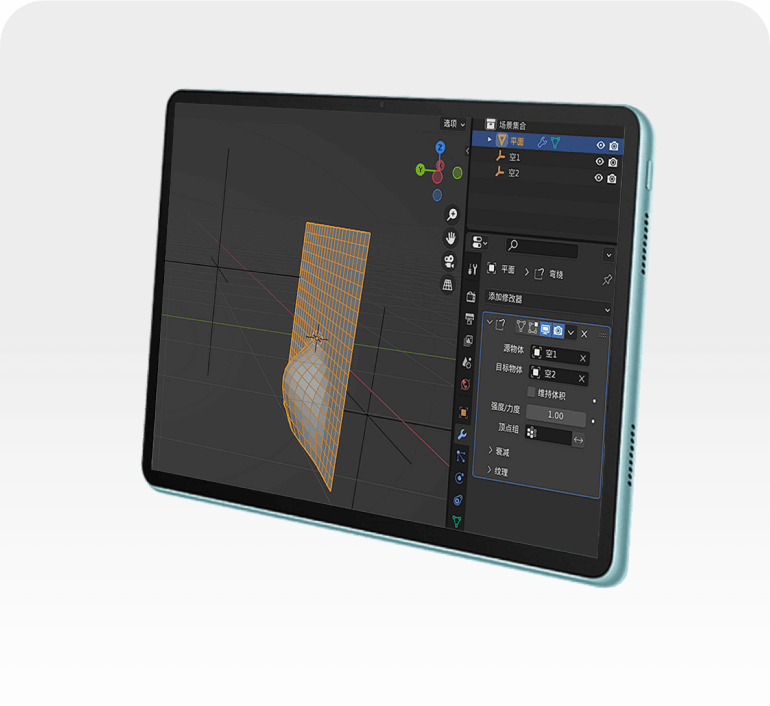770x706 pixels.
Task: Click the 顶点组 vertex group field
Action: (x=548, y=435)
